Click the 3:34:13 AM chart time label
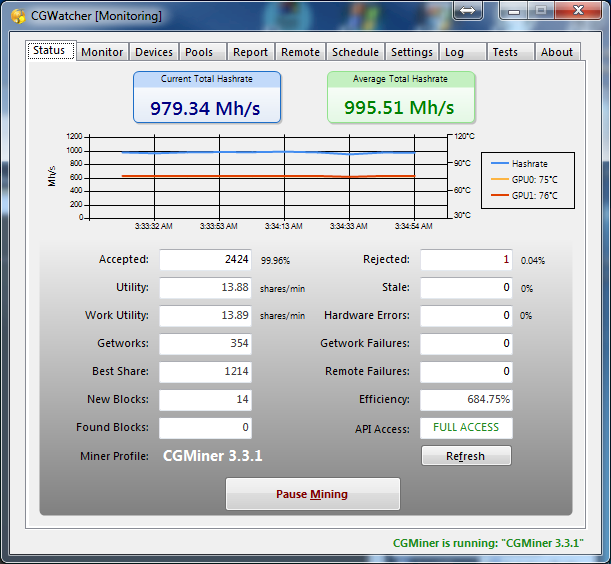Screen dimensions: 611x564 pyautogui.click(x=284, y=226)
